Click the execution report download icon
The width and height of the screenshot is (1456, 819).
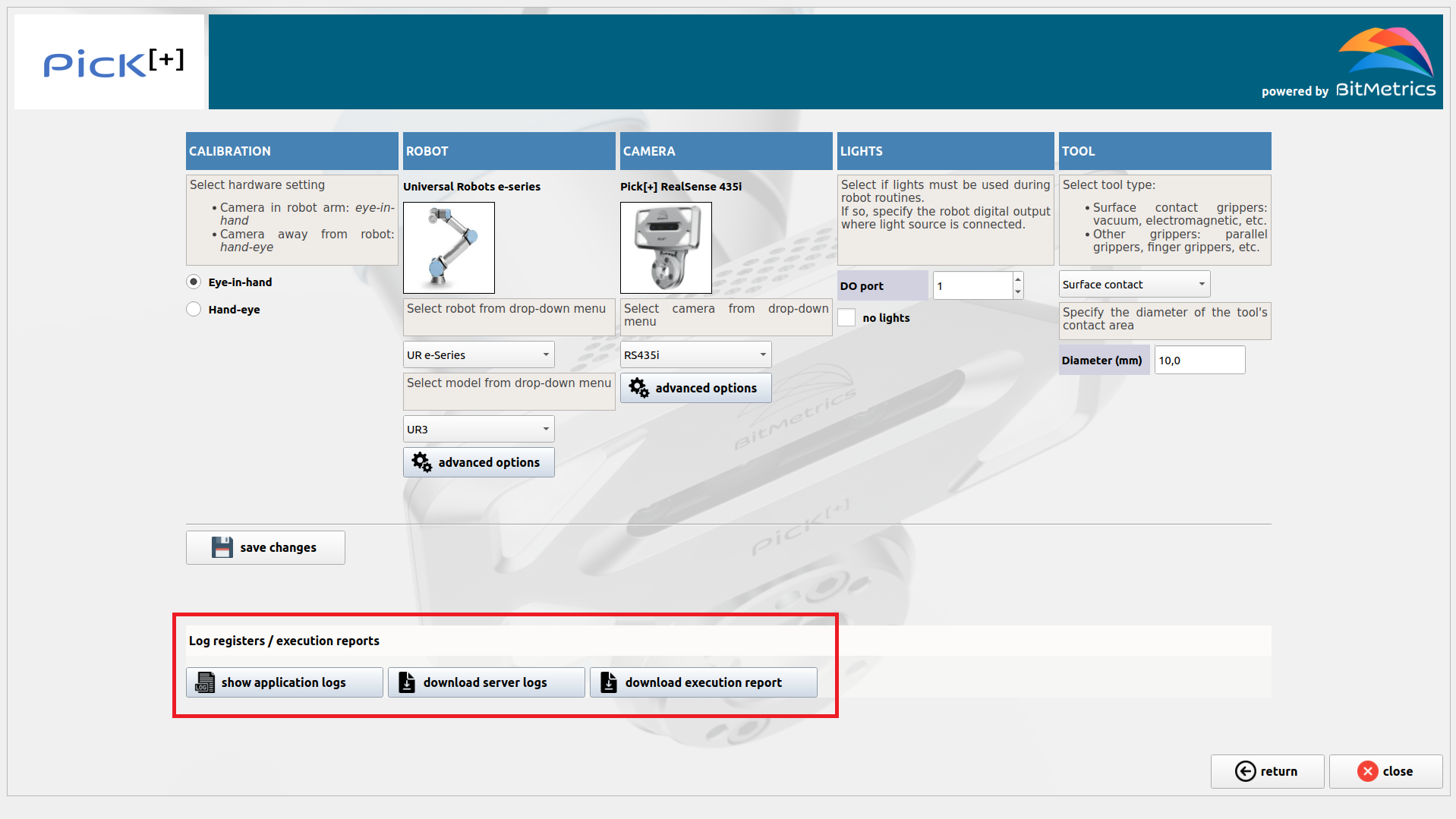point(609,682)
